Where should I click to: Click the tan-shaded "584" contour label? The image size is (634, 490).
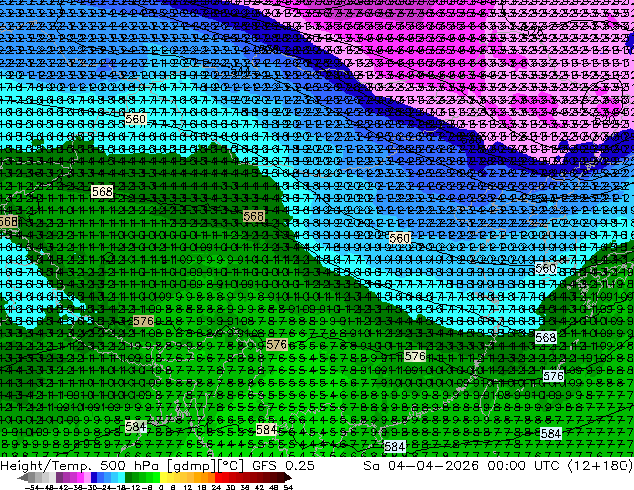pos(266,429)
